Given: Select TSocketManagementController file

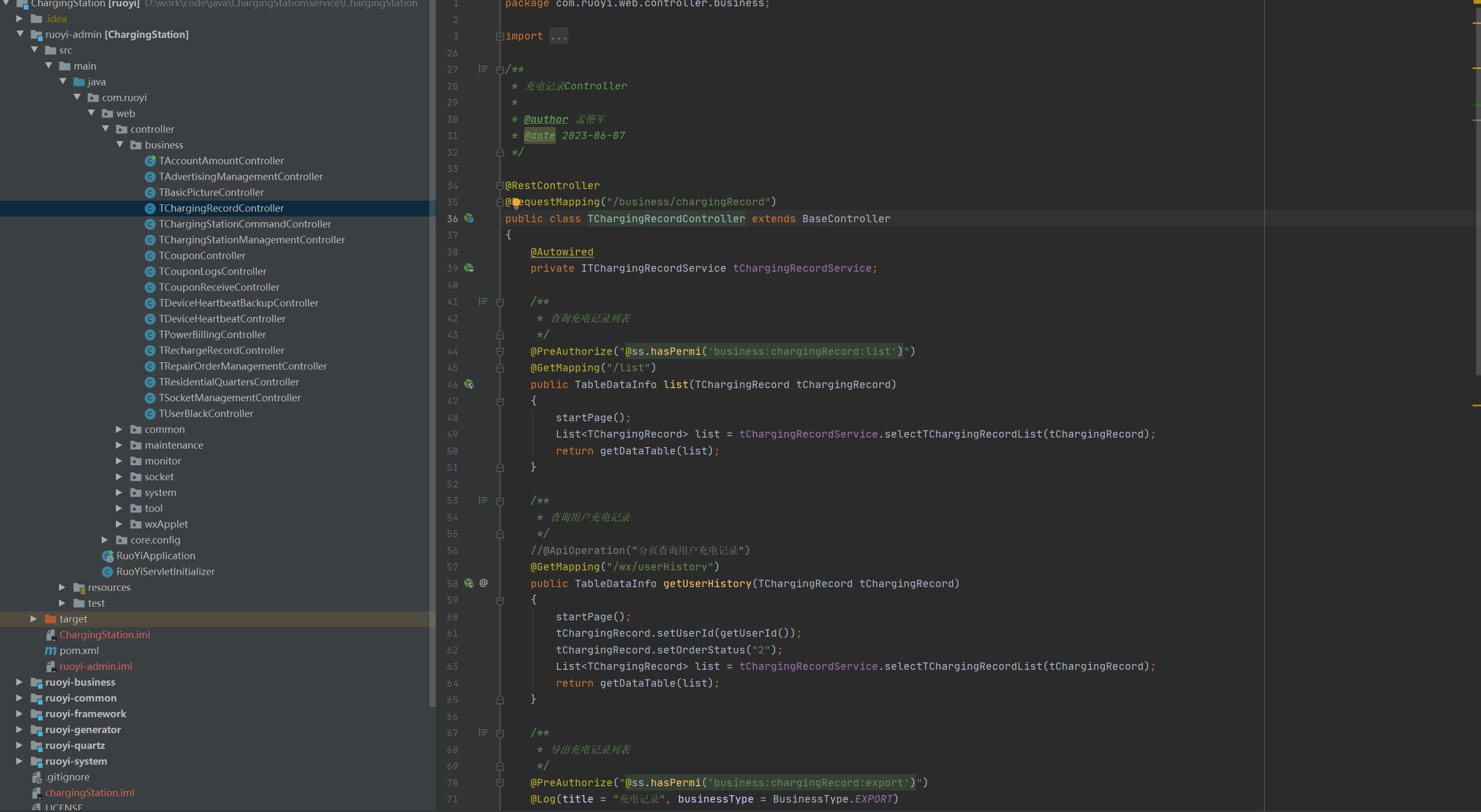Looking at the screenshot, I should (x=229, y=398).
